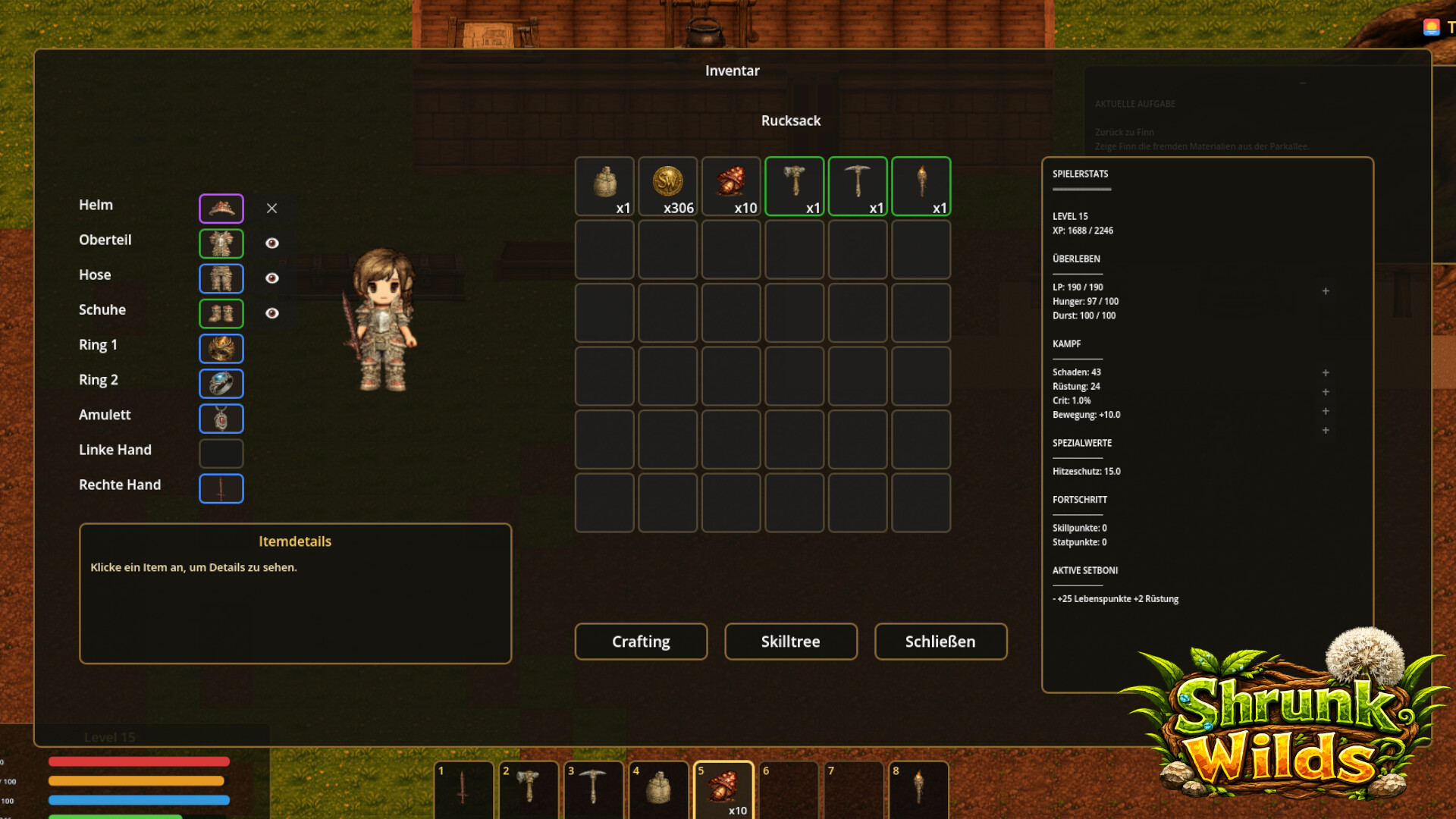Click the axe item in Rucksack
The image size is (1456, 819).
pyautogui.click(x=795, y=187)
